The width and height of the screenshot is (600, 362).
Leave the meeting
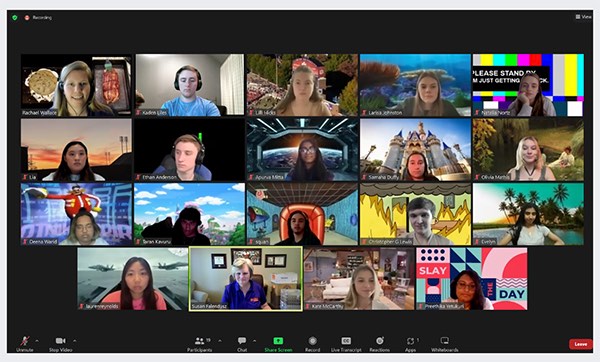[580, 344]
